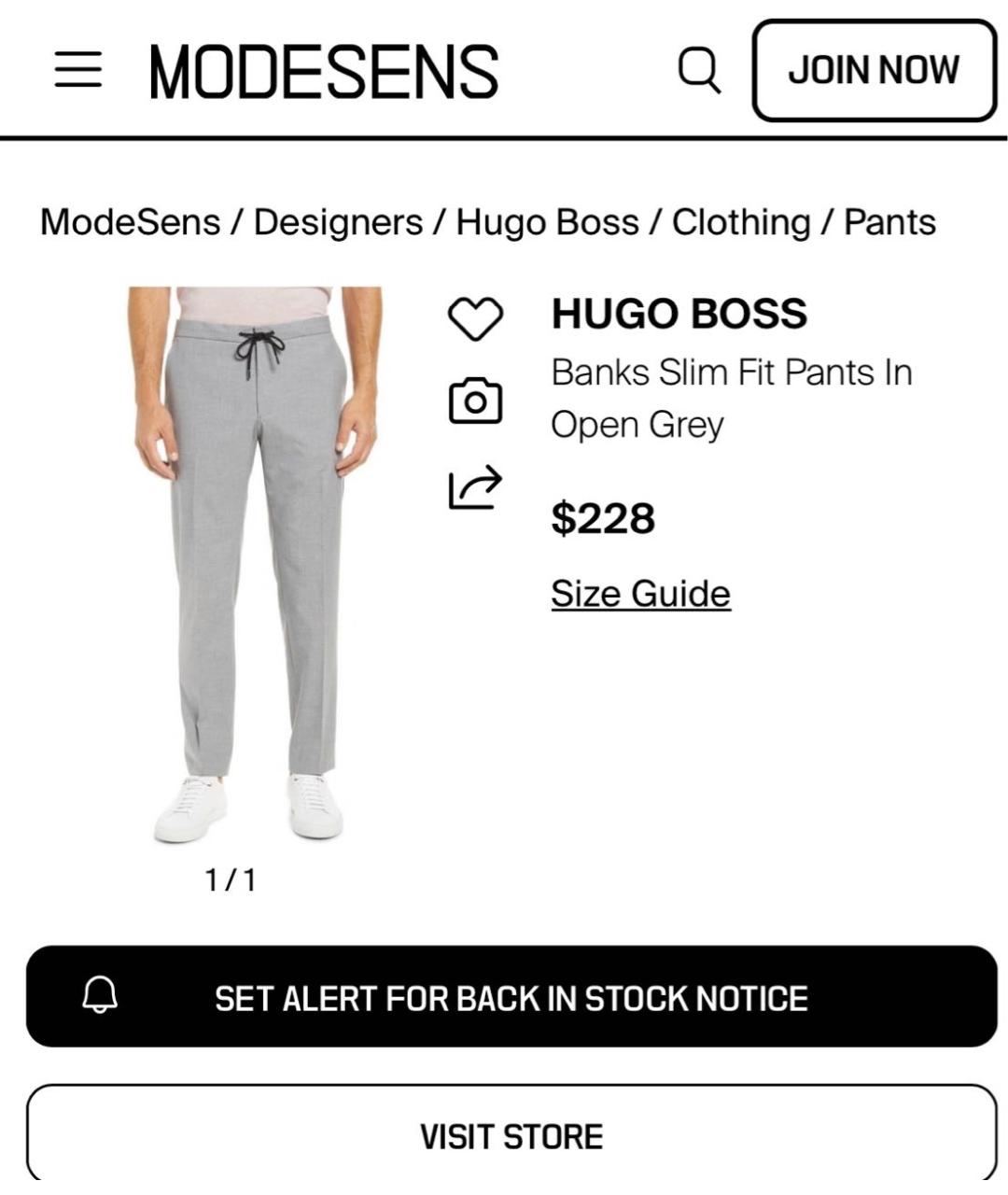This screenshot has width=1008, height=1195.
Task: Click the $228 price
Action: [x=603, y=518]
